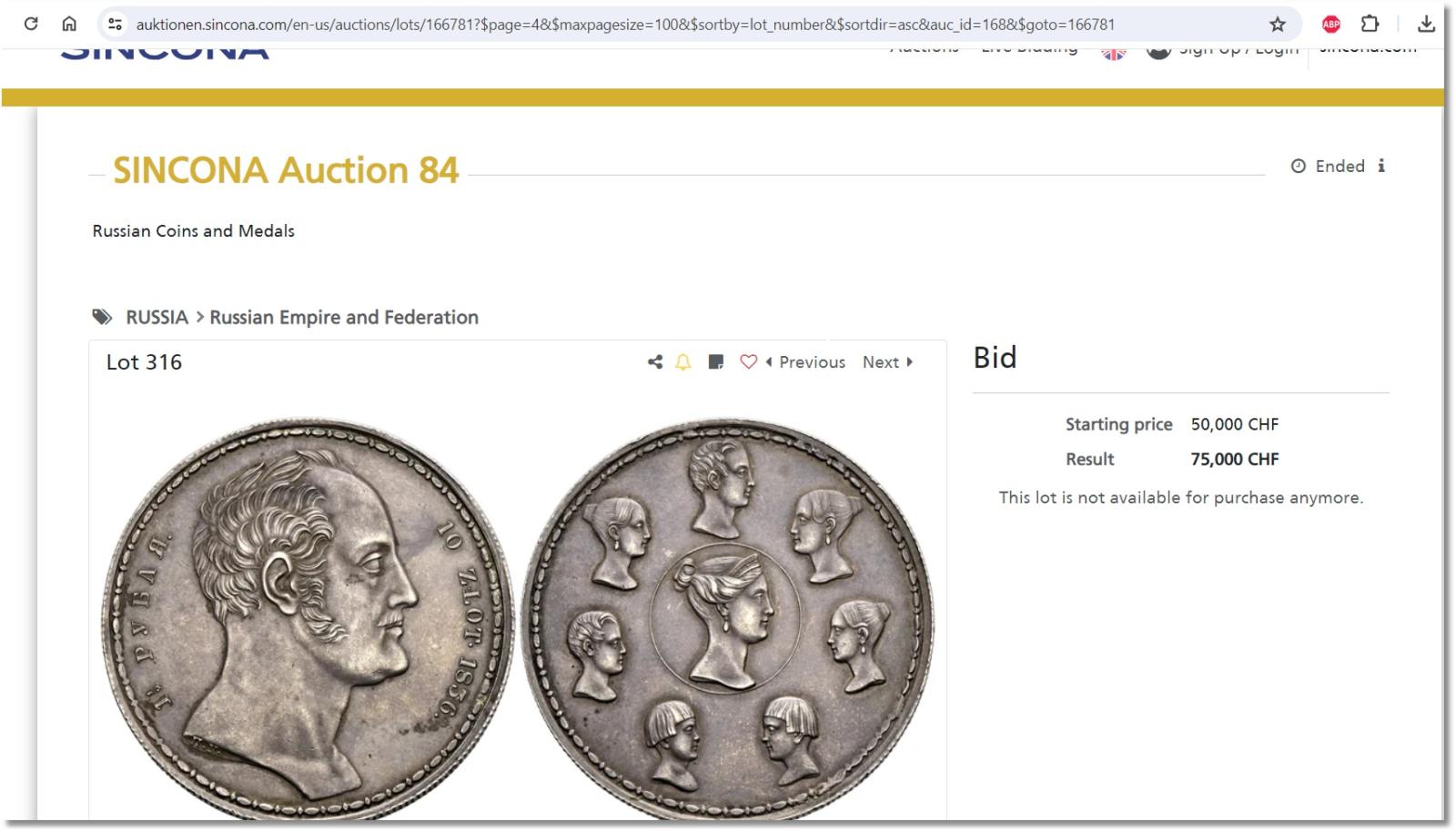Screen dimensions: 1456x832
Task: Open site information icon in address bar
Action: click(115, 25)
